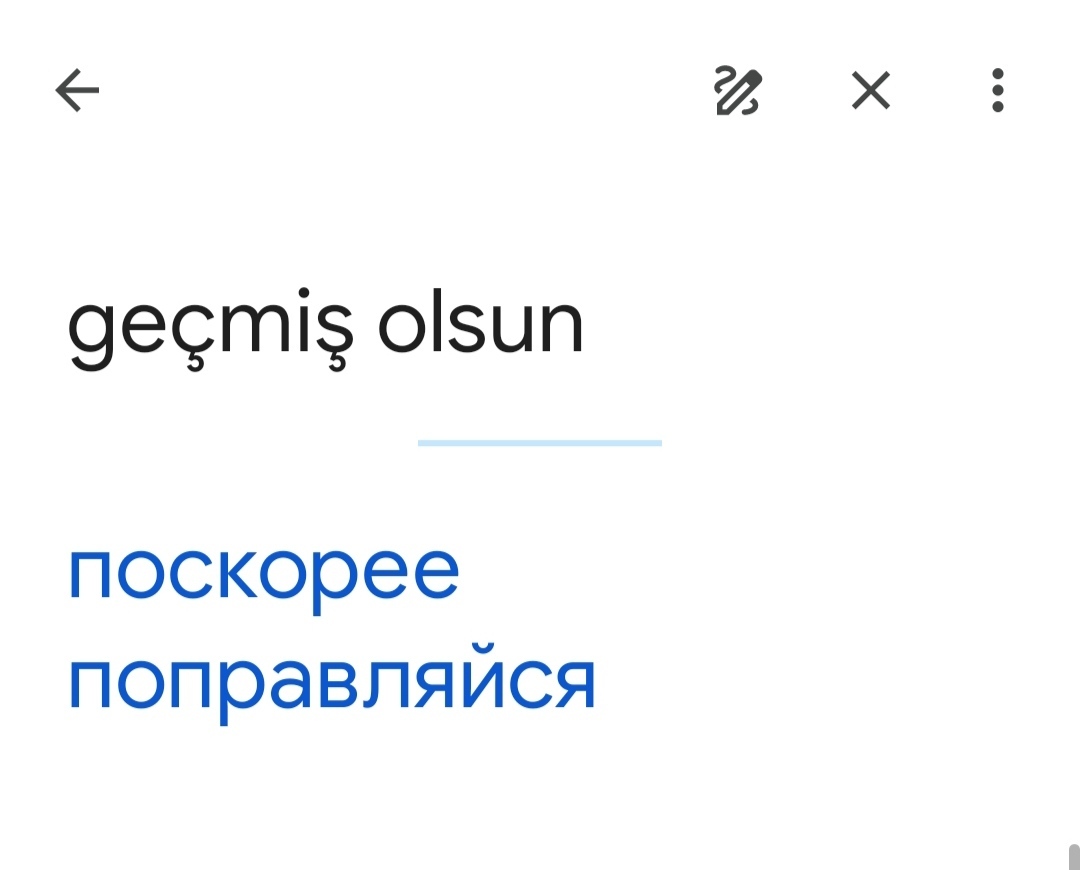Viewport: 1080px width, 870px height.
Task: Tap the word "olsun" in the source text
Action: pyautogui.click(x=481, y=326)
